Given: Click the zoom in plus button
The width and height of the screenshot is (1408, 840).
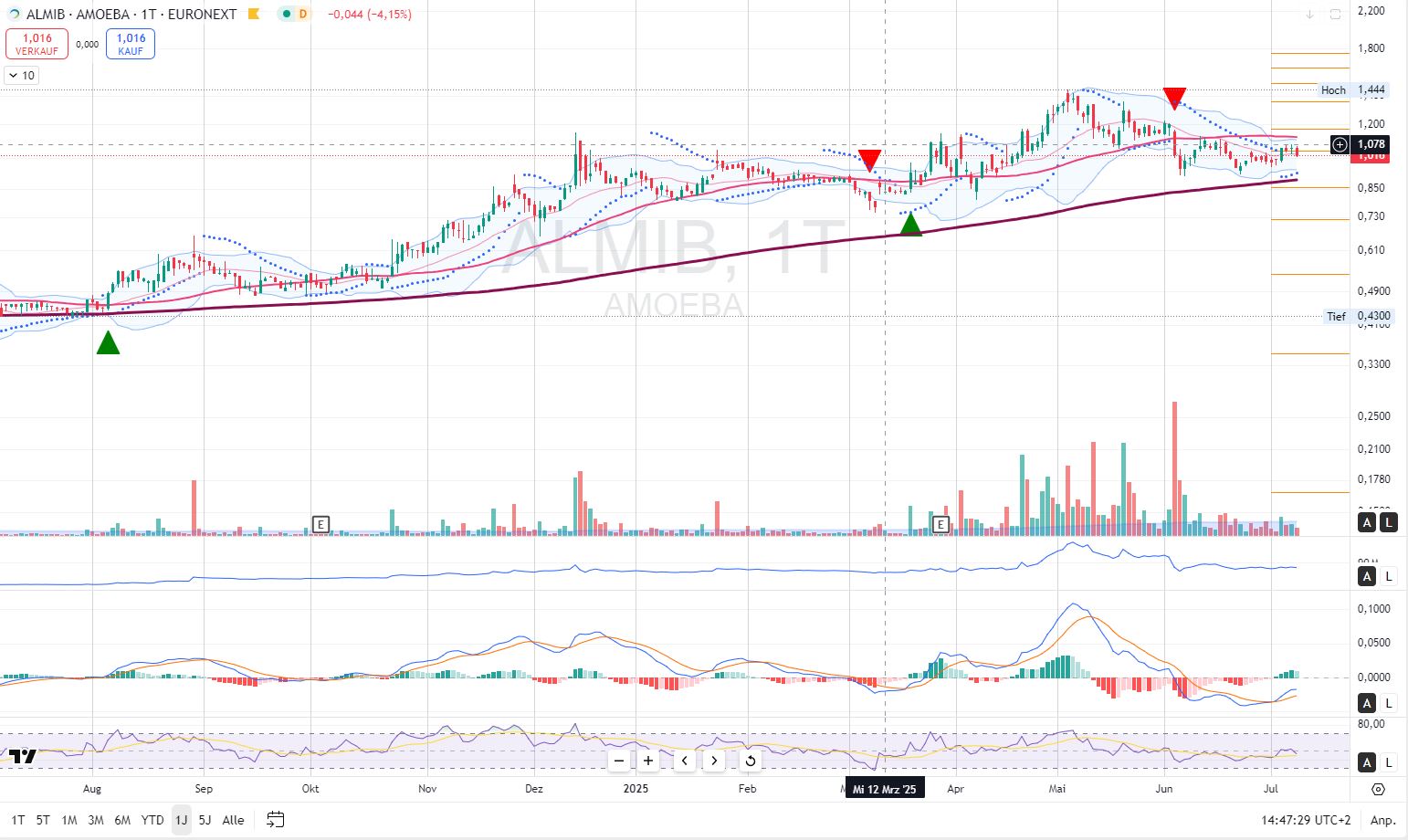Looking at the screenshot, I should [x=648, y=761].
